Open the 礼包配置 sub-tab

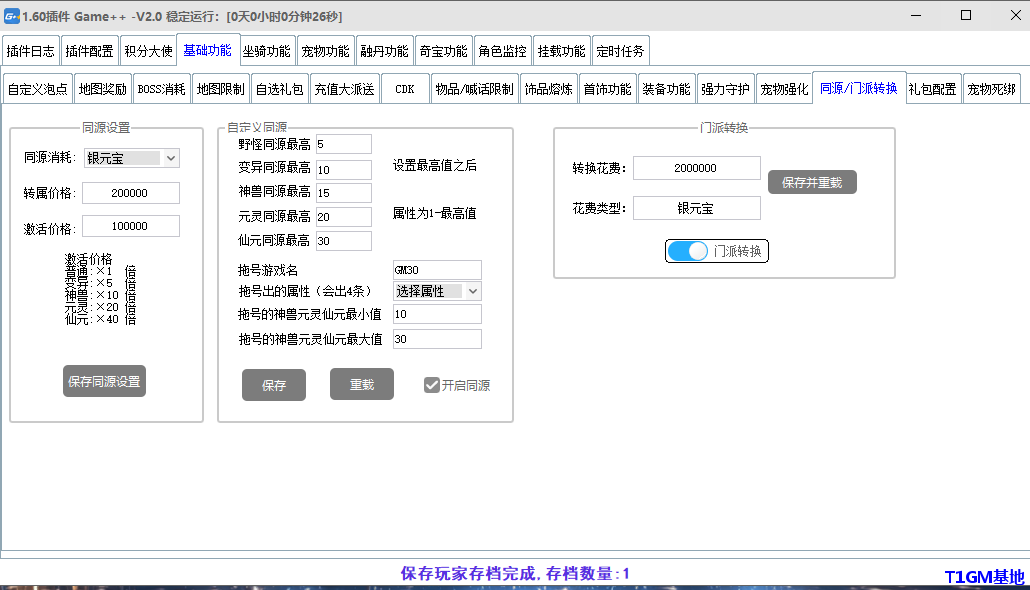click(933, 89)
